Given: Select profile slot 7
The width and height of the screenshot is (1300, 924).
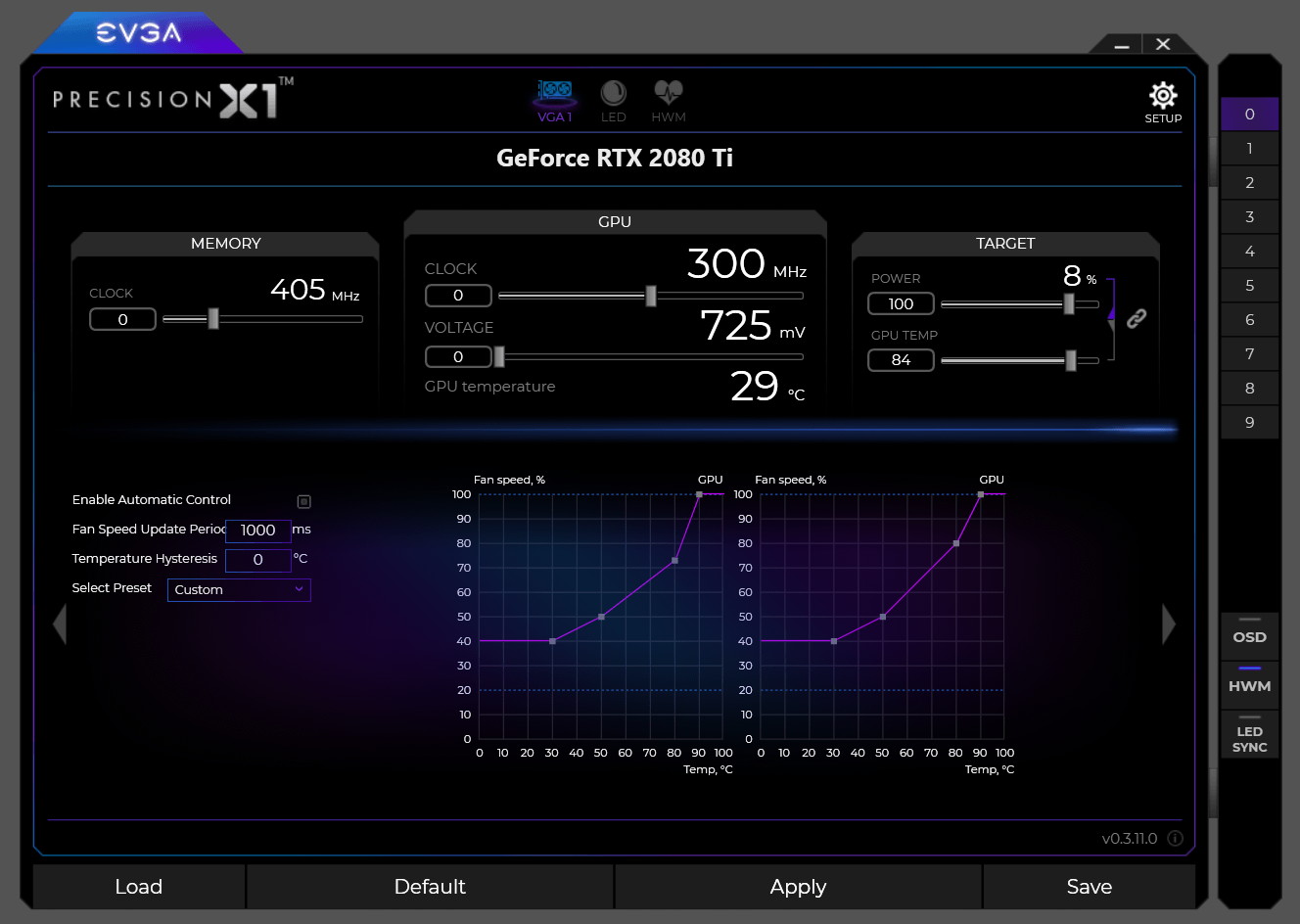Looking at the screenshot, I should [x=1249, y=354].
